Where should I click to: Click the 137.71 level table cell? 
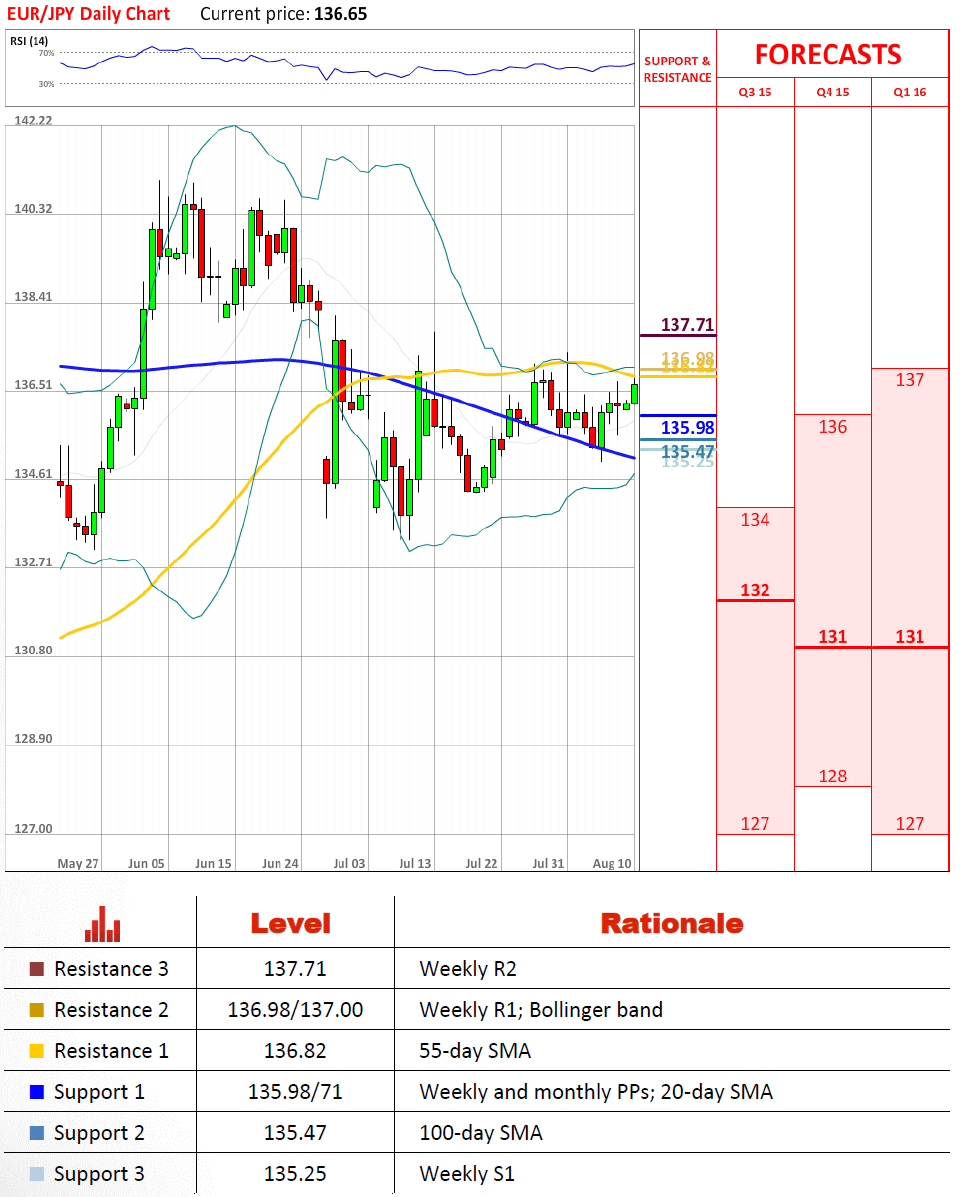coord(295,969)
